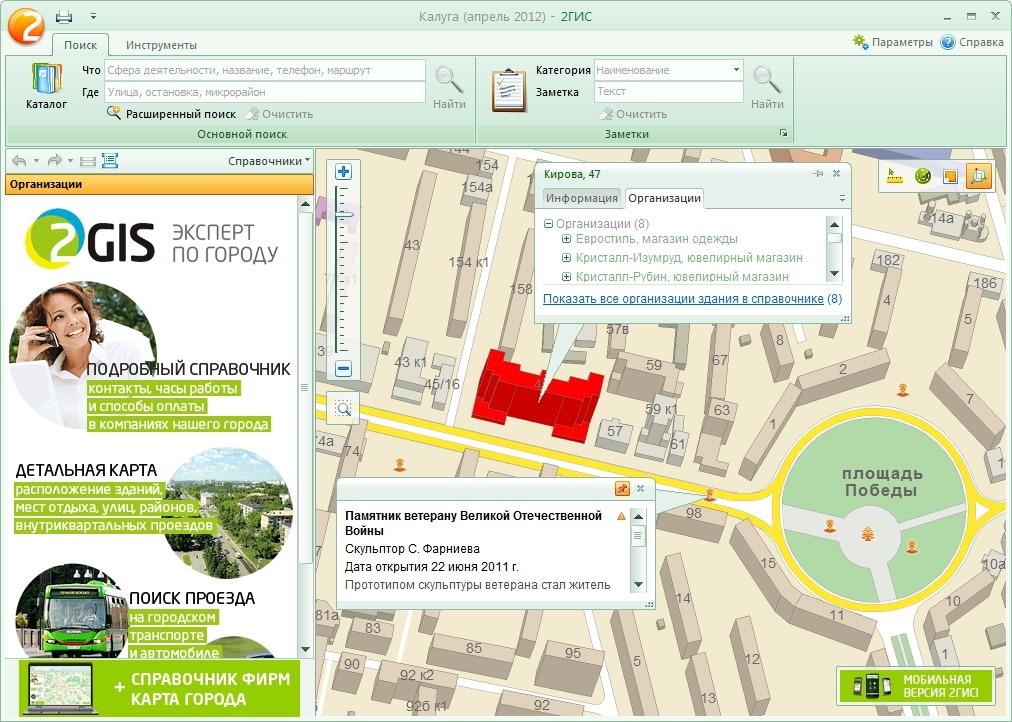Close the monument info popup
The height and width of the screenshot is (722, 1012).
click(x=640, y=488)
